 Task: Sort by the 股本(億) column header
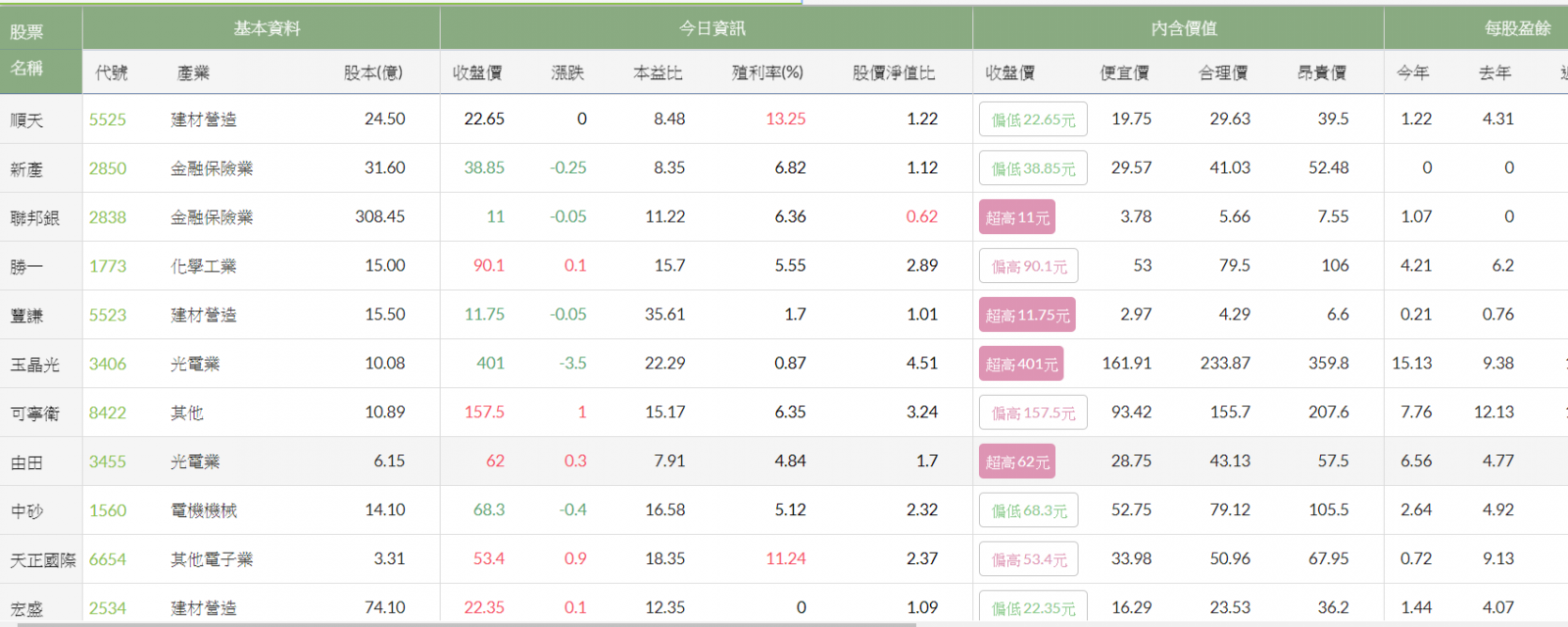[372, 72]
